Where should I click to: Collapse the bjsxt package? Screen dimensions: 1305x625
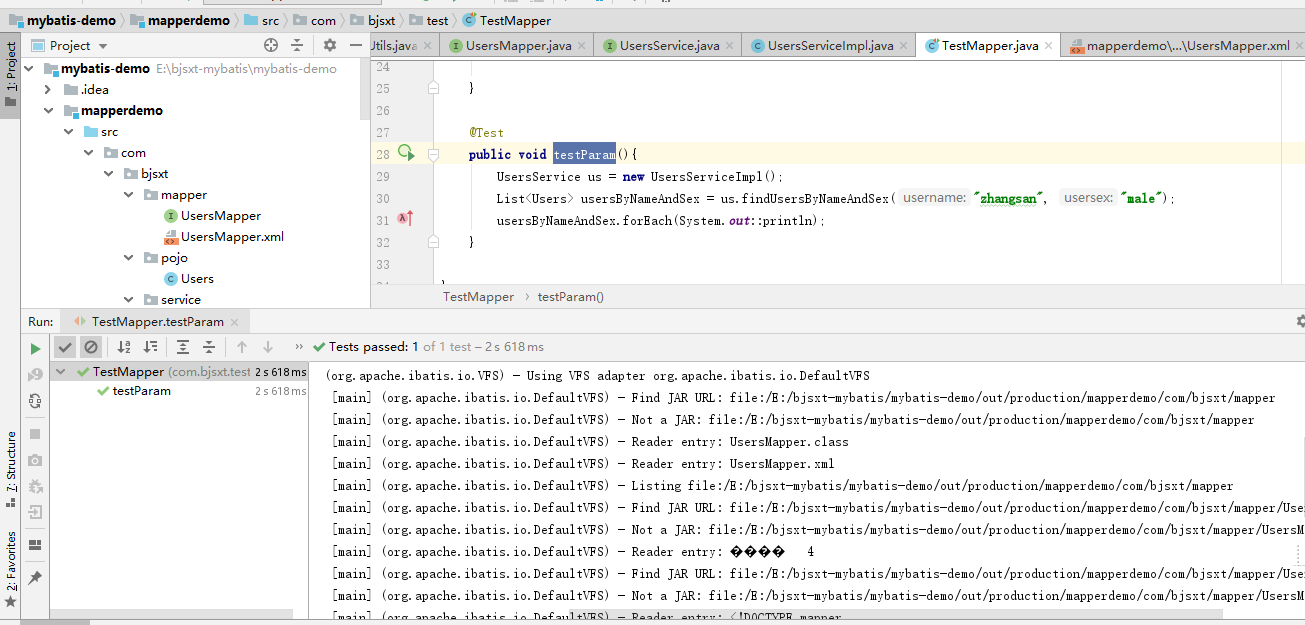click(x=108, y=174)
